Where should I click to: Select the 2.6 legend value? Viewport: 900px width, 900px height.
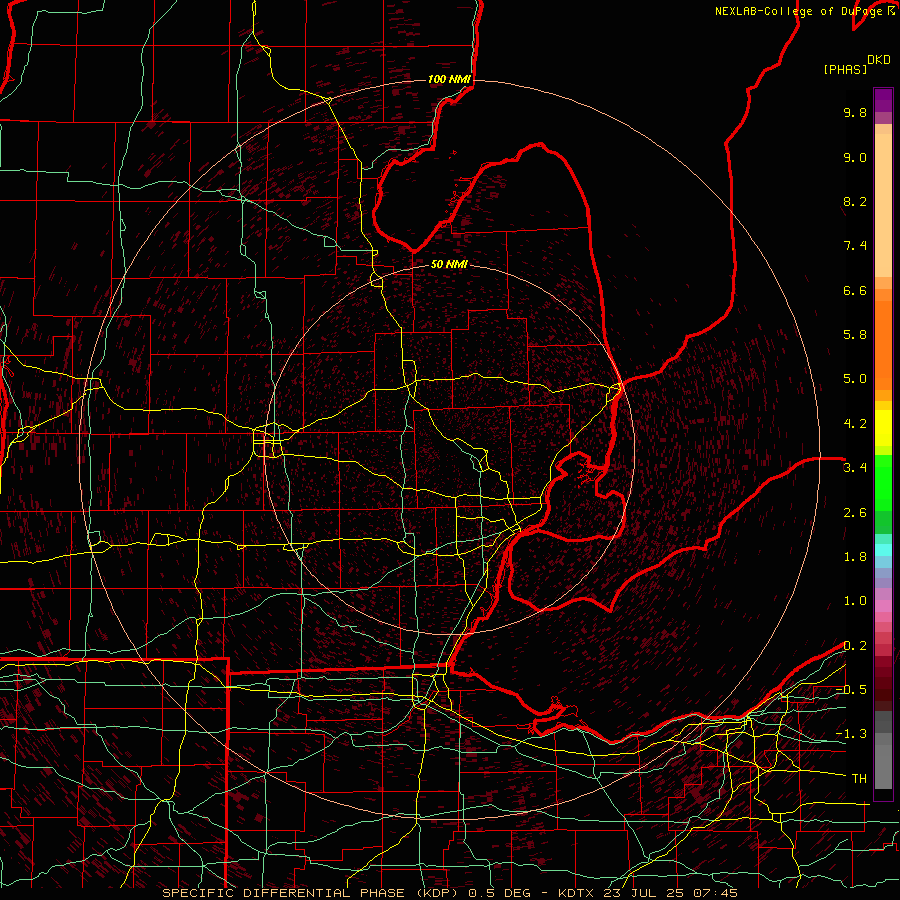pyautogui.click(x=855, y=513)
